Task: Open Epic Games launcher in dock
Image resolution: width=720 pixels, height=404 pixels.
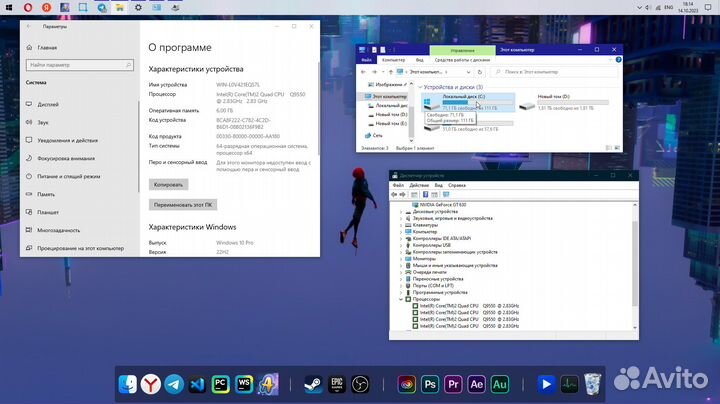Action: coord(337,384)
